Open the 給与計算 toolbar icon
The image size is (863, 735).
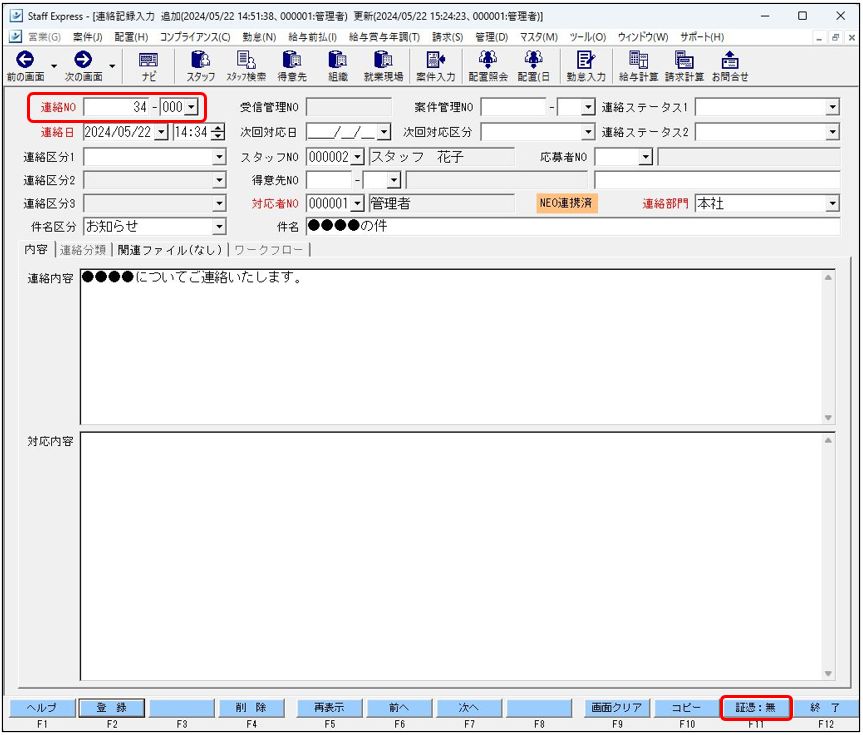(x=638, y=59)
